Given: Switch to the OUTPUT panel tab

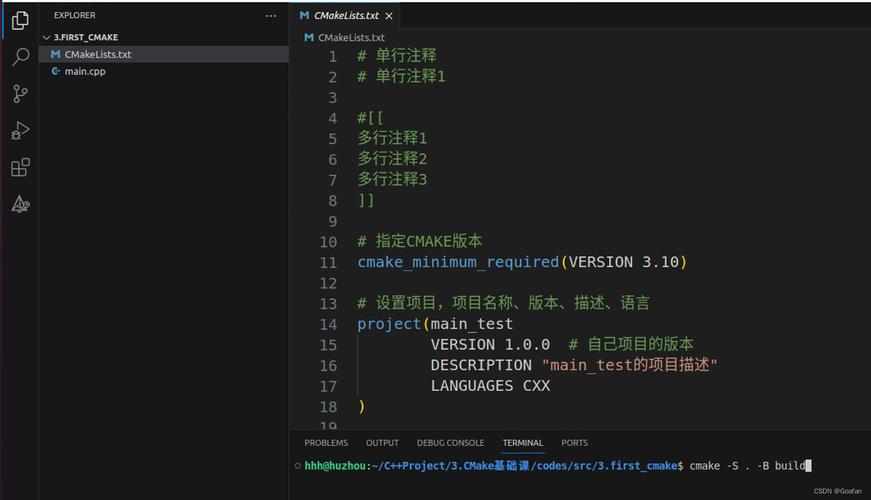Looking at the screenshot, I should [x=382, y=443].
